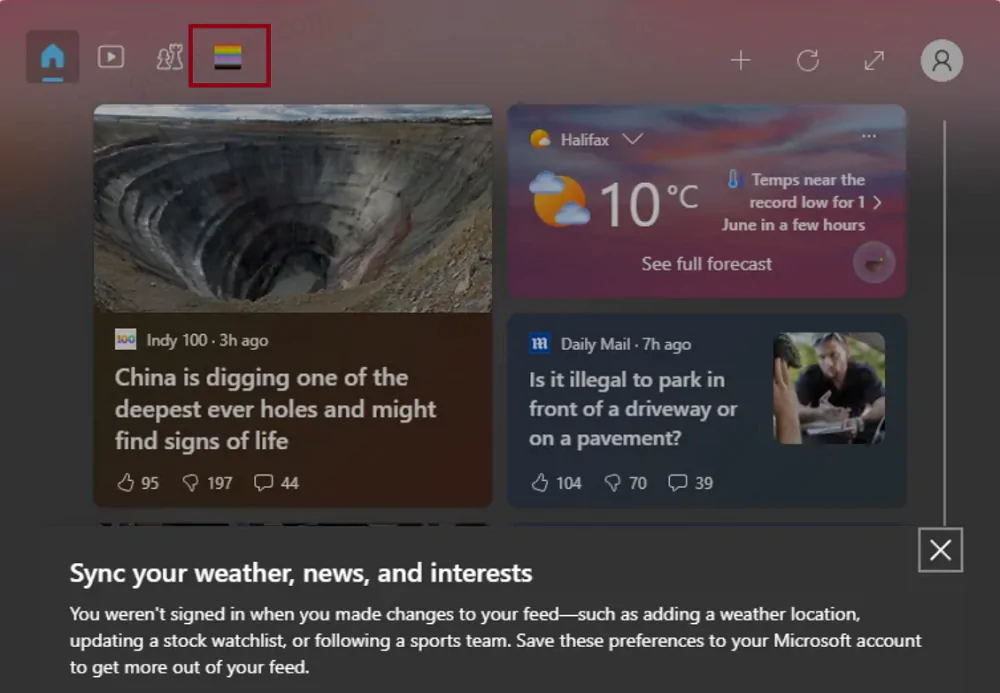The height and width of the screenshot is (693, 1000).
Task: Click the Daily Mail · 7h ago source text
Action: (626, 344)
